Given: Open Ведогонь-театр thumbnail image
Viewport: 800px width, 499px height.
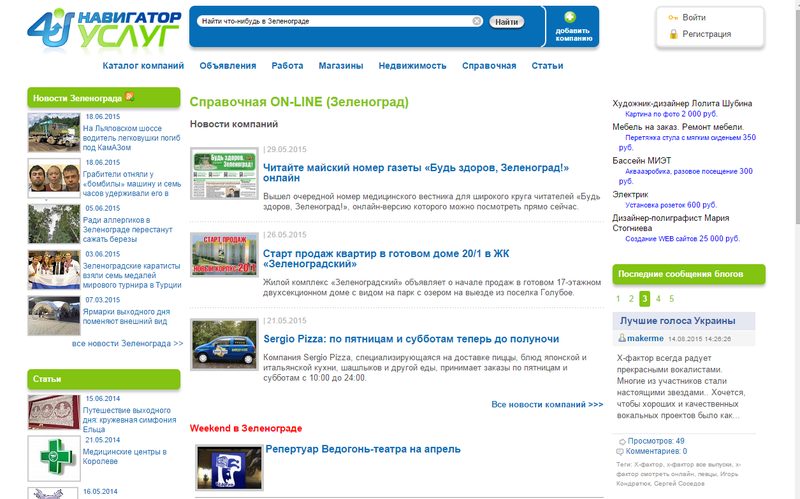Looking at the screenshot, I should click(230, 468).
